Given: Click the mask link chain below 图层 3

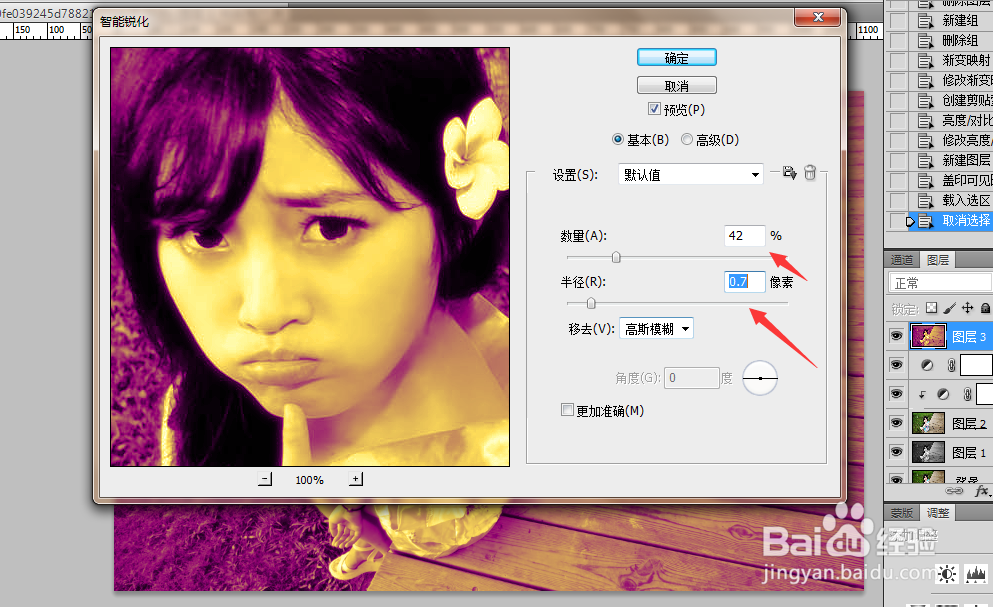Looking at the screenshot, I should pyautogui.click(x=951, y=365).
